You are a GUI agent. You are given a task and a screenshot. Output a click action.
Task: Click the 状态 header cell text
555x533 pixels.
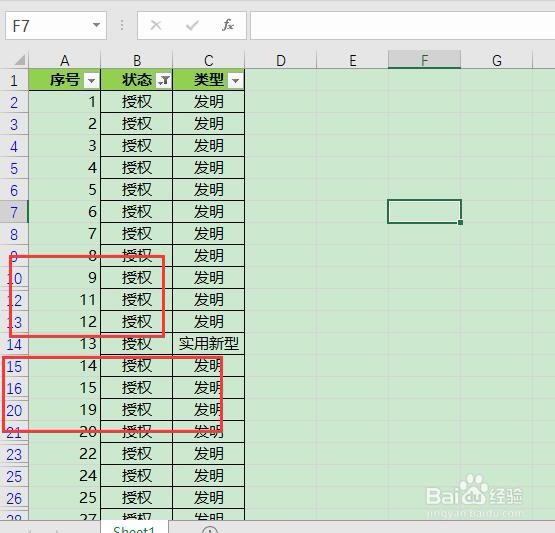coord(137,80)
